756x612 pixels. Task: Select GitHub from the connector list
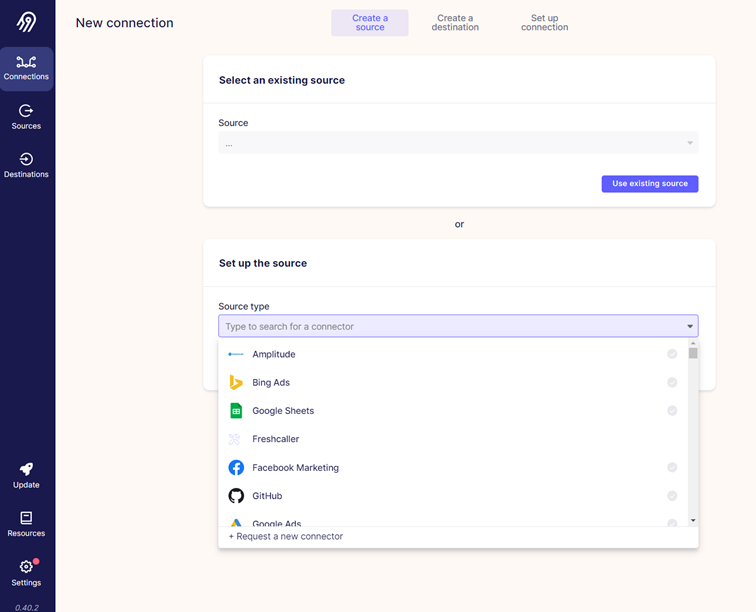click(266, 496)
